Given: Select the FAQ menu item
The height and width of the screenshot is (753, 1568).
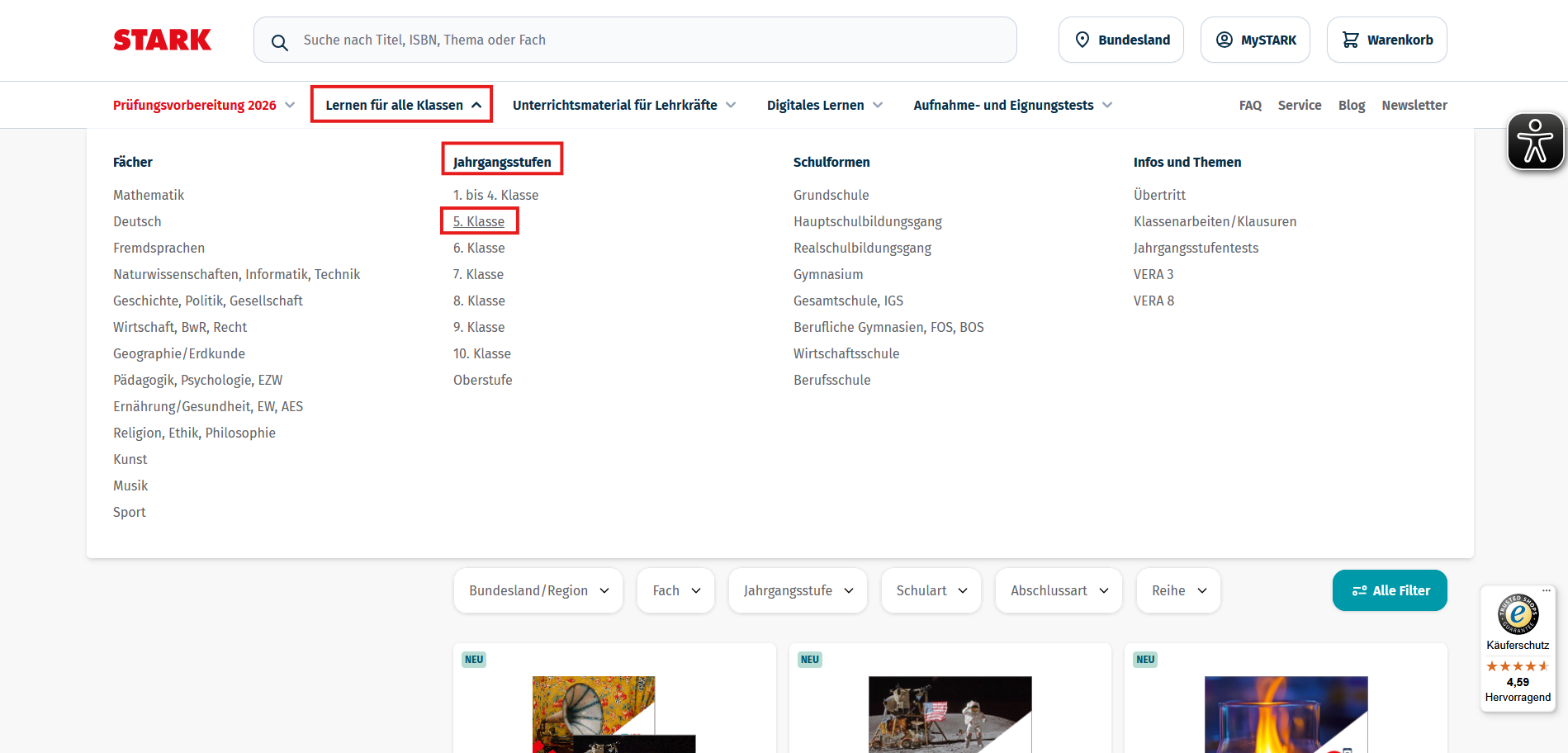Looking at the screenshot, I should coord(1250,105).
